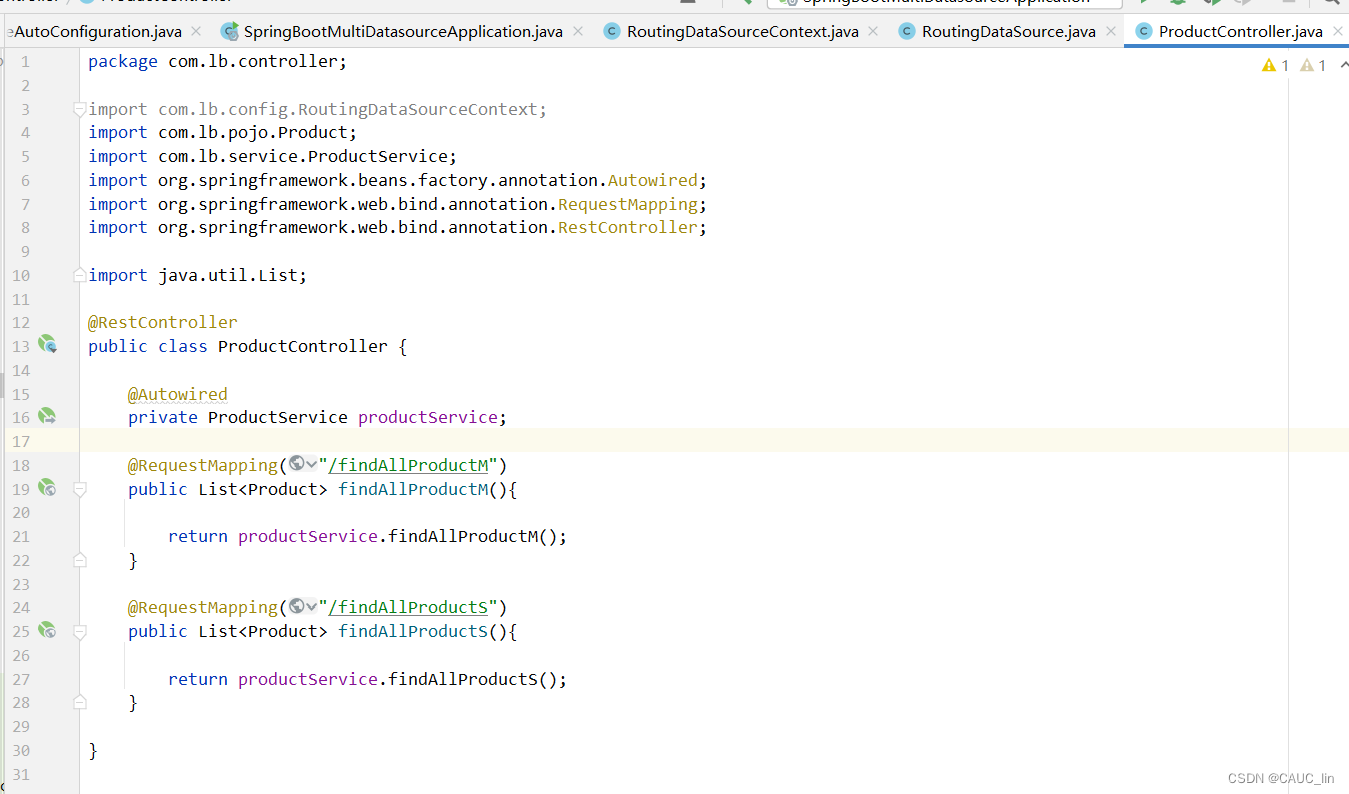Click the @RequestMapping annotation on line 18

(203, 465)
